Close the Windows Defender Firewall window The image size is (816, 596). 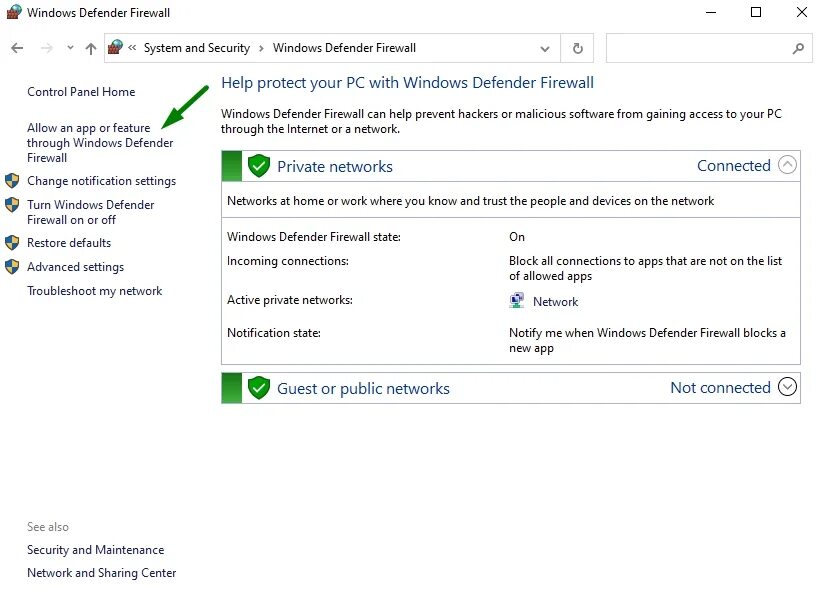point(802,12)
